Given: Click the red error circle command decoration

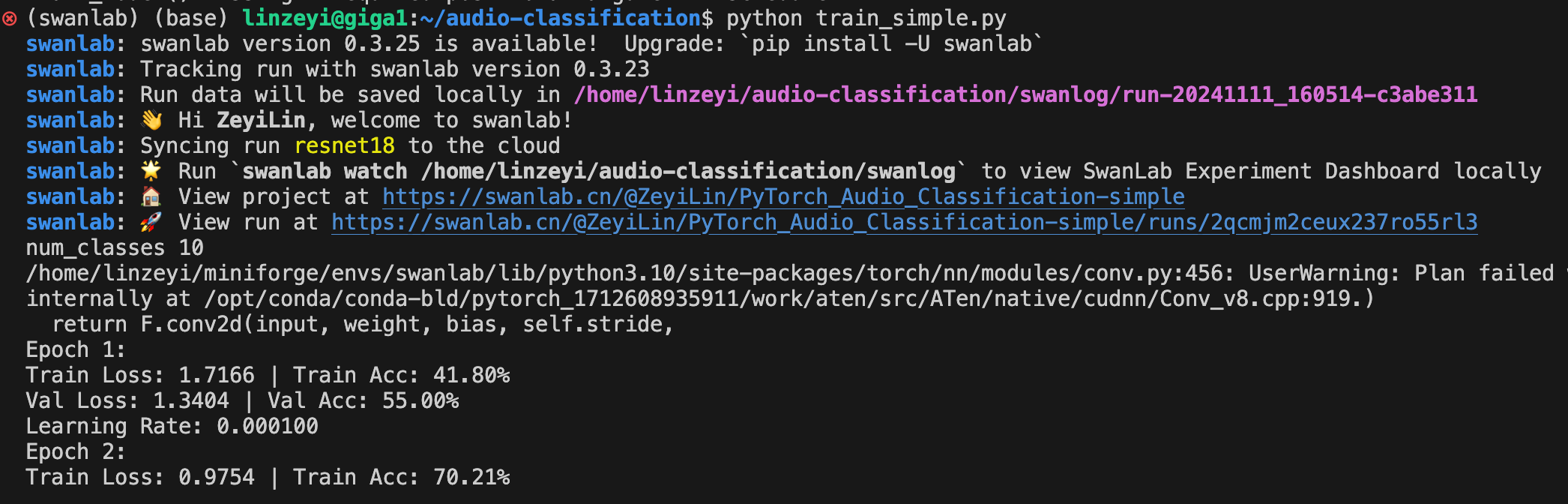Looking at the screenshot, I should pyautogui.click(x=10, y=19).
